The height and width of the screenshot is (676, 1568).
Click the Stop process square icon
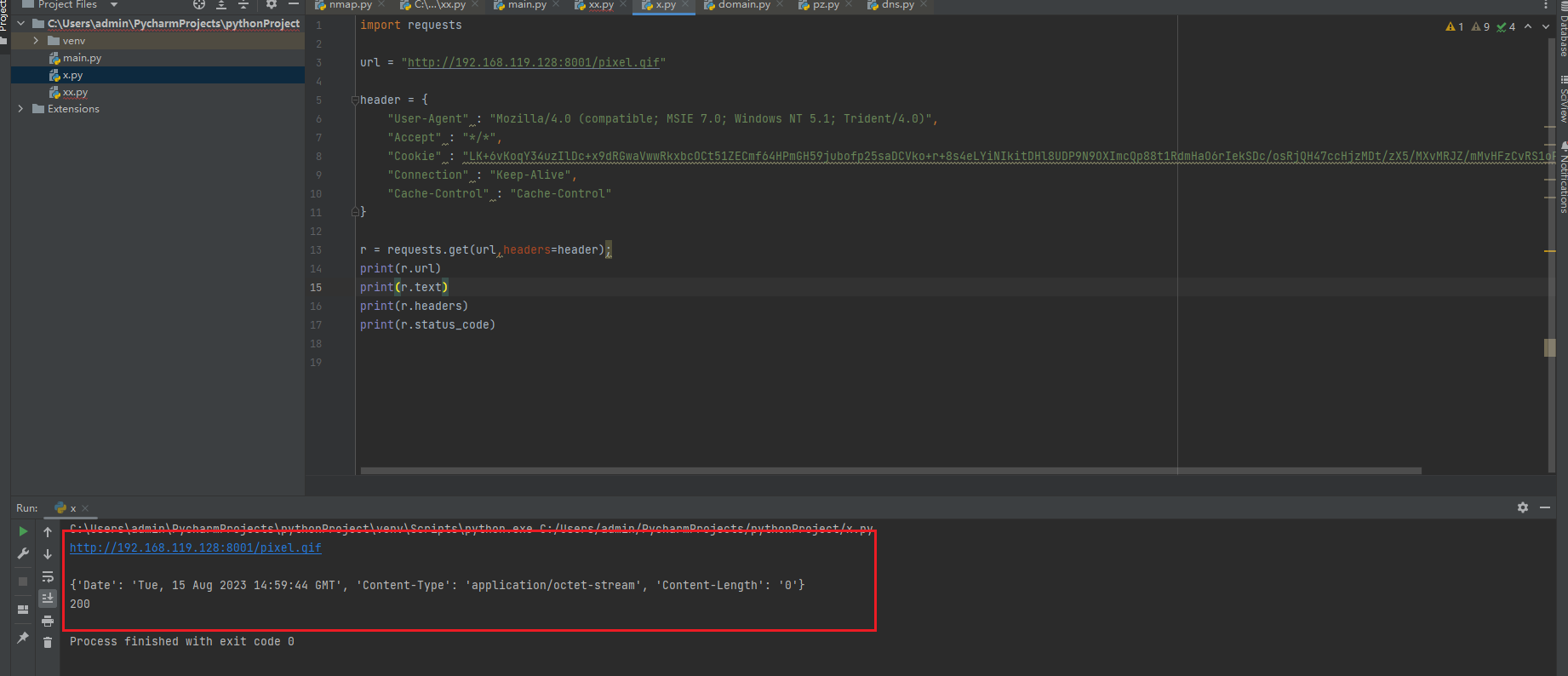coord(23,581)
